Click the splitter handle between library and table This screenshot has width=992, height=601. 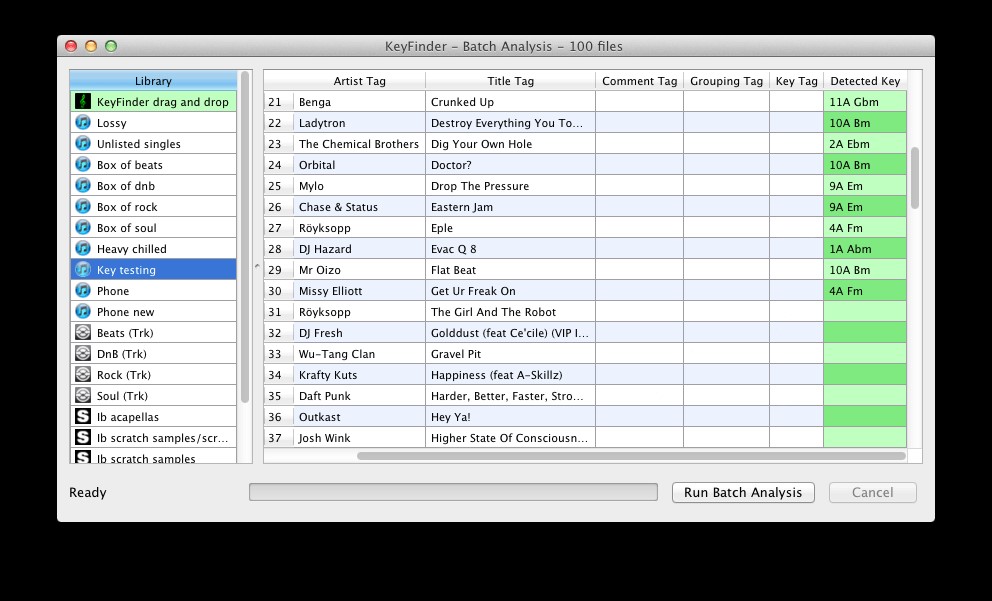pos(255,266)
